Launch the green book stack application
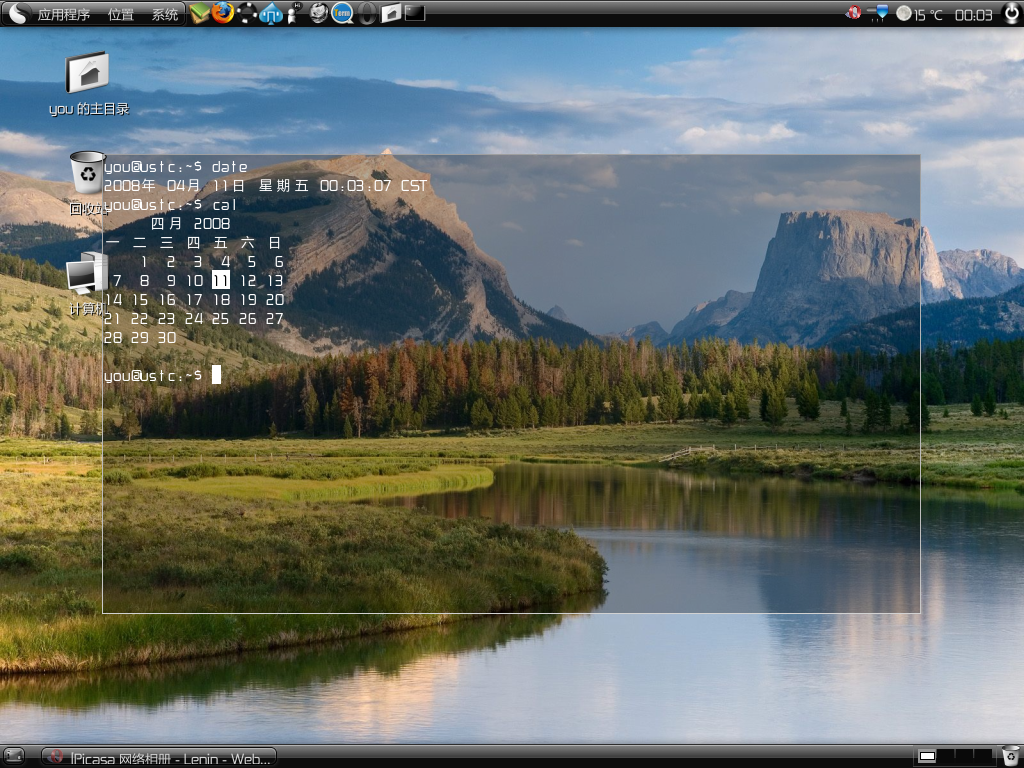 tap(200, 13)
